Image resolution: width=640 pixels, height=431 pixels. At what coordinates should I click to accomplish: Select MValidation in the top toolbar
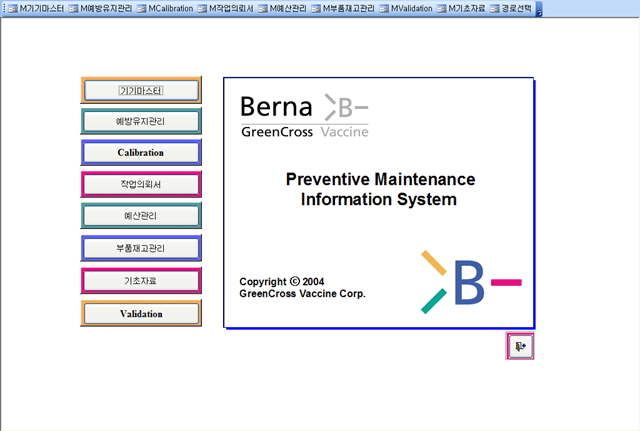click(406, 9)
